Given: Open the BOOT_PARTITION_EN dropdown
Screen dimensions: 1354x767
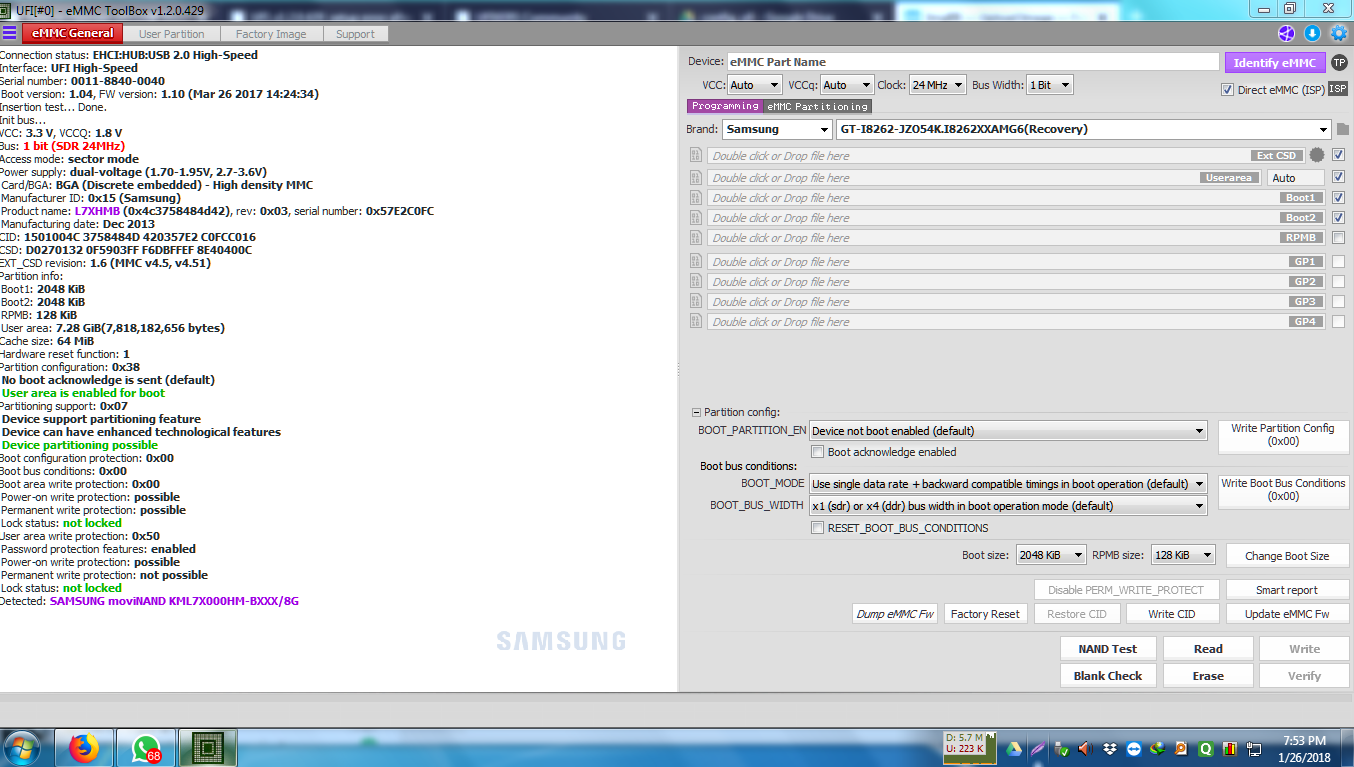Looking at the screenshot, I should (x=1008, y=431).
